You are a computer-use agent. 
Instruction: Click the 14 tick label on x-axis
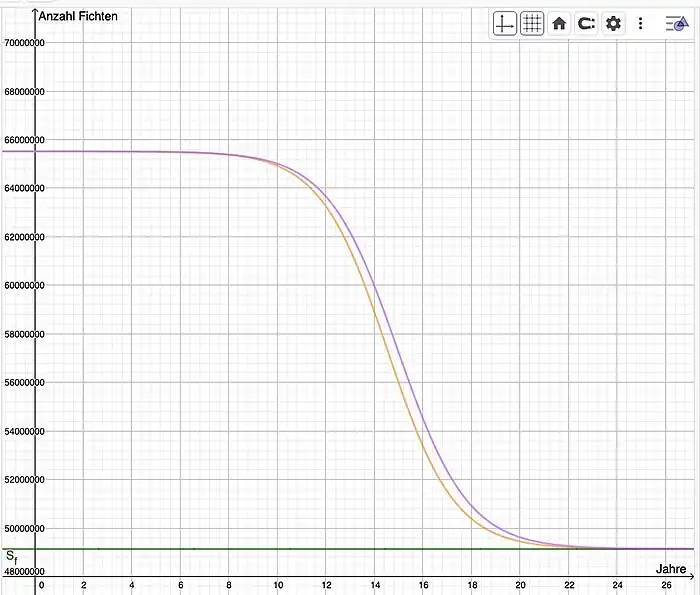coord(374,584)
